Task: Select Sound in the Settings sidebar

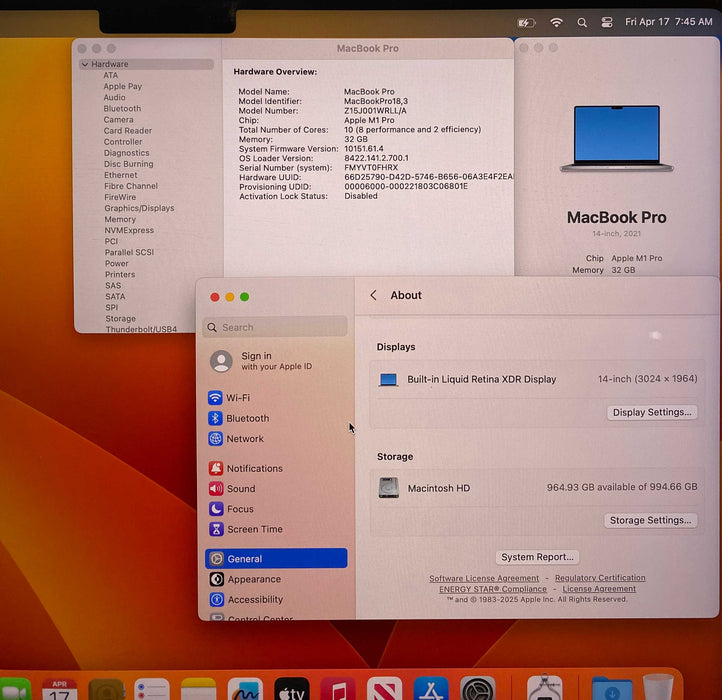Action: 275,489
